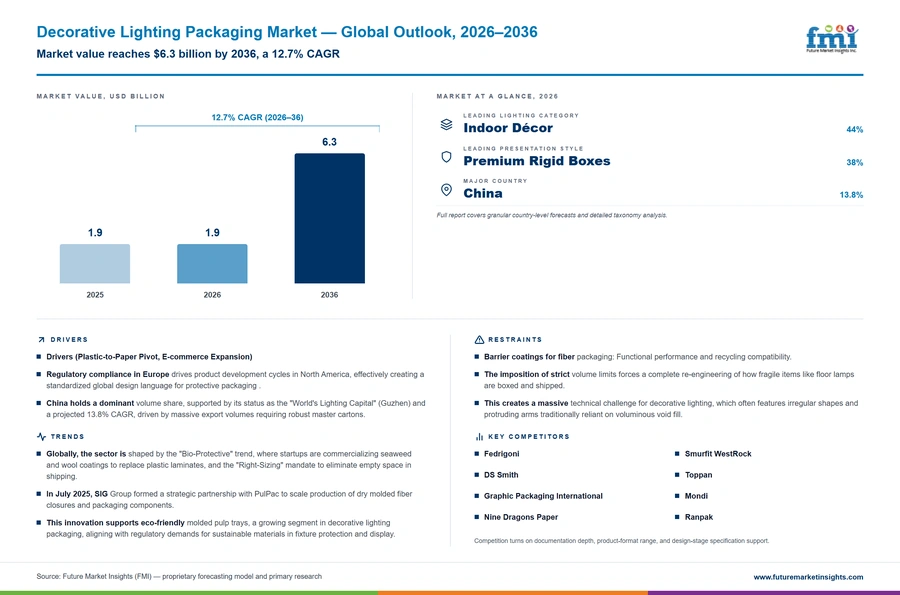Click the MARKET VALUE, USD BILLION heading
The width and height of the screenshot is (900, 595).
[100, 96]
